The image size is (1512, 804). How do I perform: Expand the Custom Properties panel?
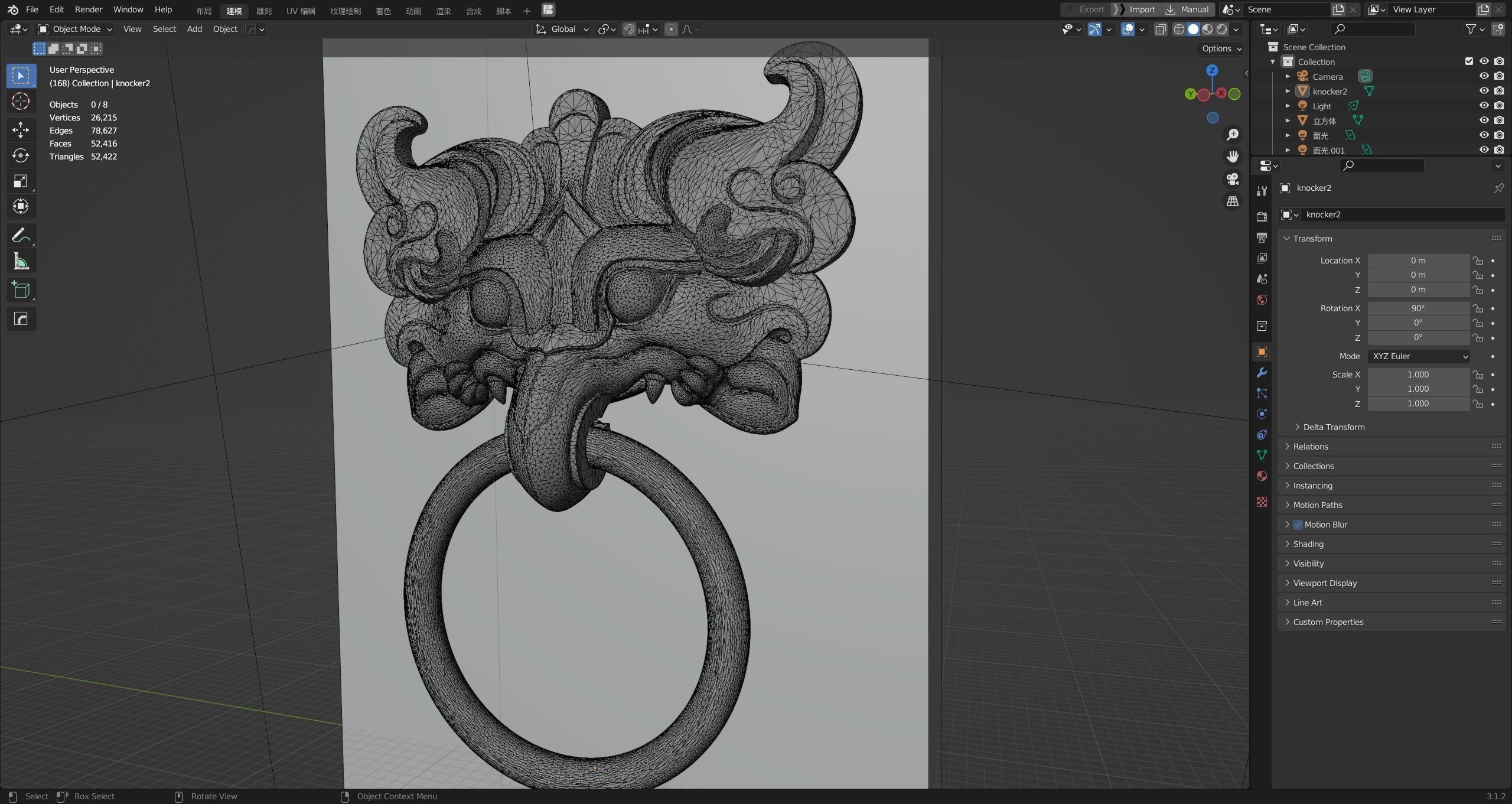(1328, 622)
